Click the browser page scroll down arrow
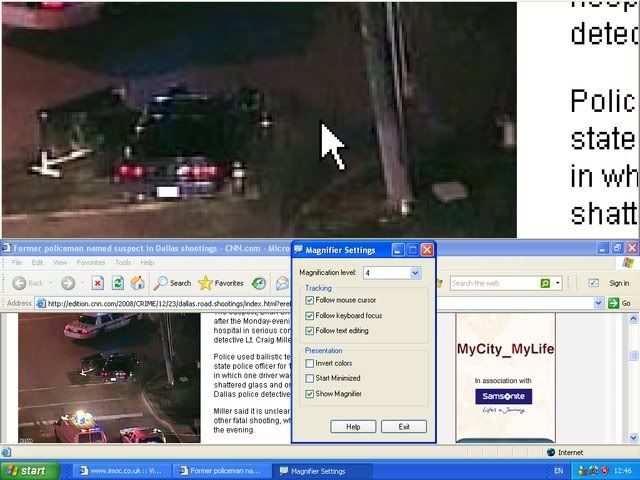Screen dimensions: 640x480 click(633, 438)
